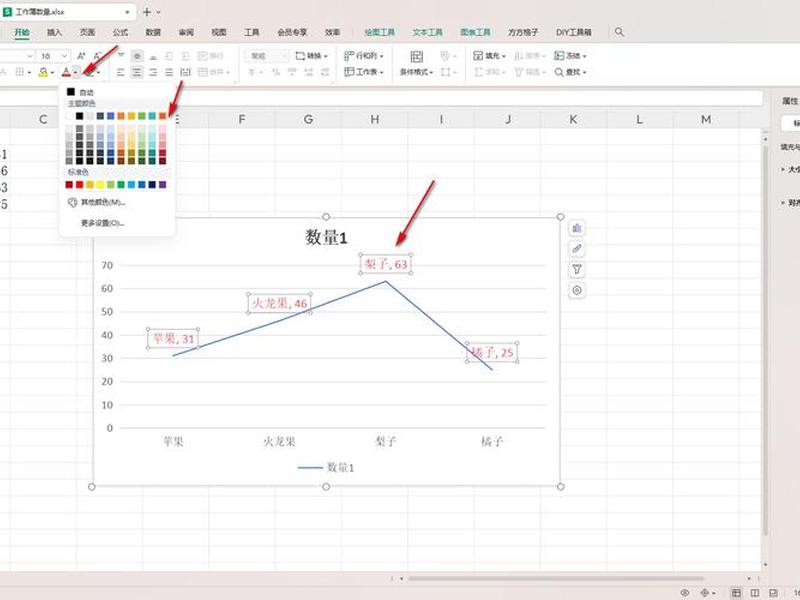Screen dimensions: 800x600
Task: Choose Automatic (自动) black color option
Action: tap(81, 92)
